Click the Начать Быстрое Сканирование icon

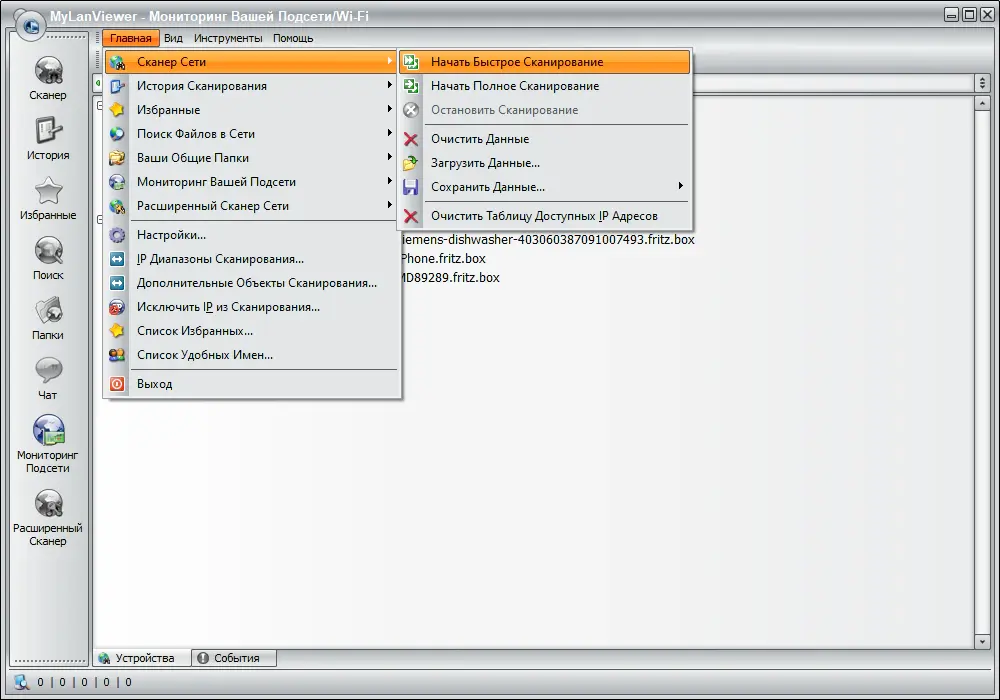click(411, 62)
